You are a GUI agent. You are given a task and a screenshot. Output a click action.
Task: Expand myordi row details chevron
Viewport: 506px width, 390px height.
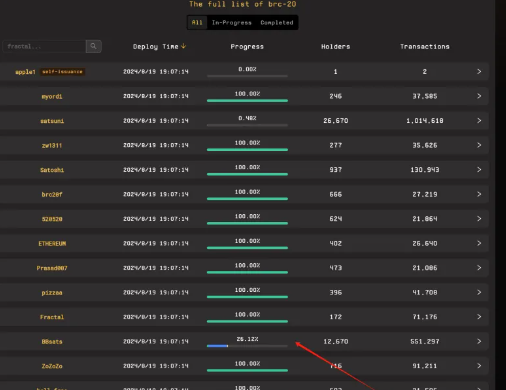[x=479, y=96]
